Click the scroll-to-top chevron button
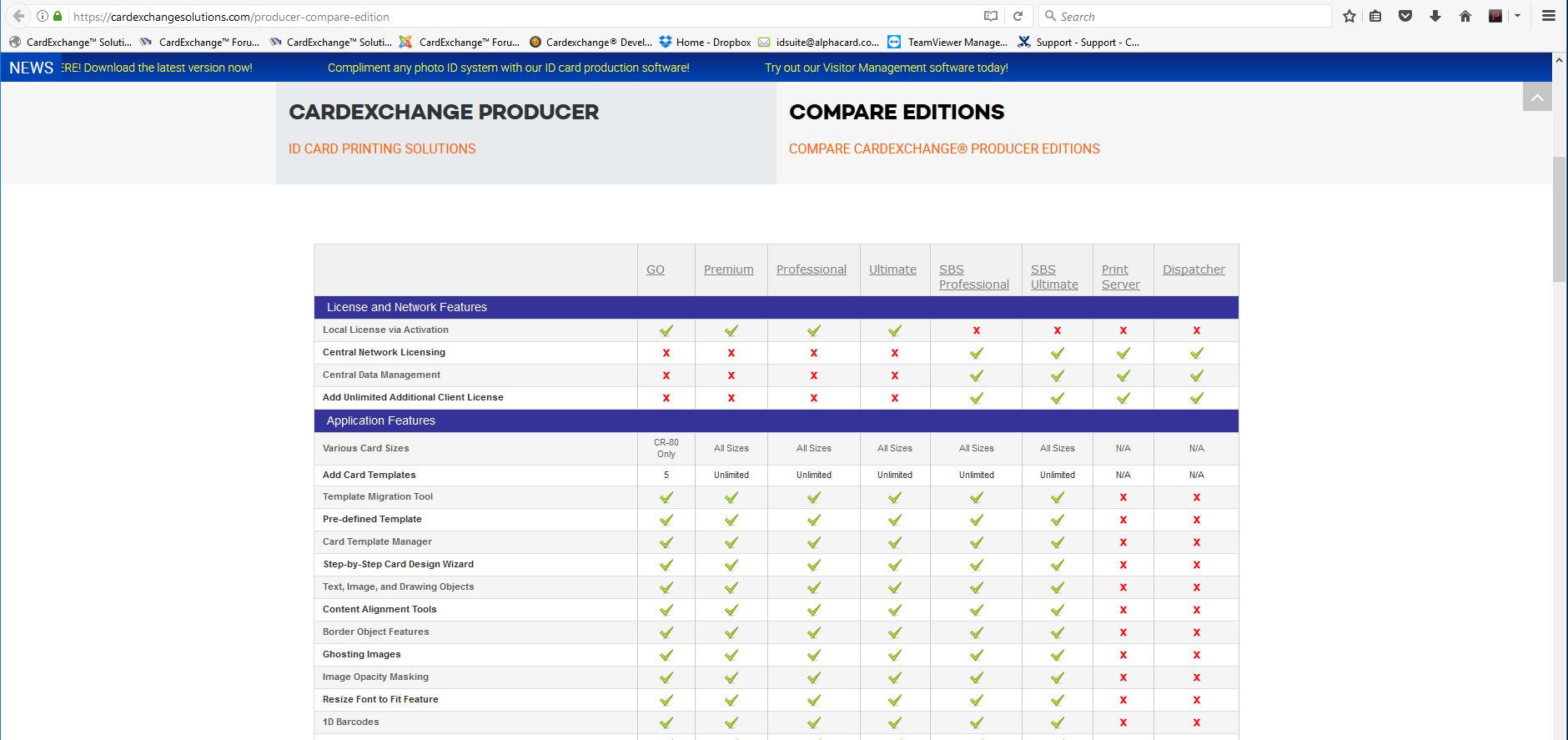Screen dimensions: 1568x740 pyautogui.click(x=1537, y=97)
